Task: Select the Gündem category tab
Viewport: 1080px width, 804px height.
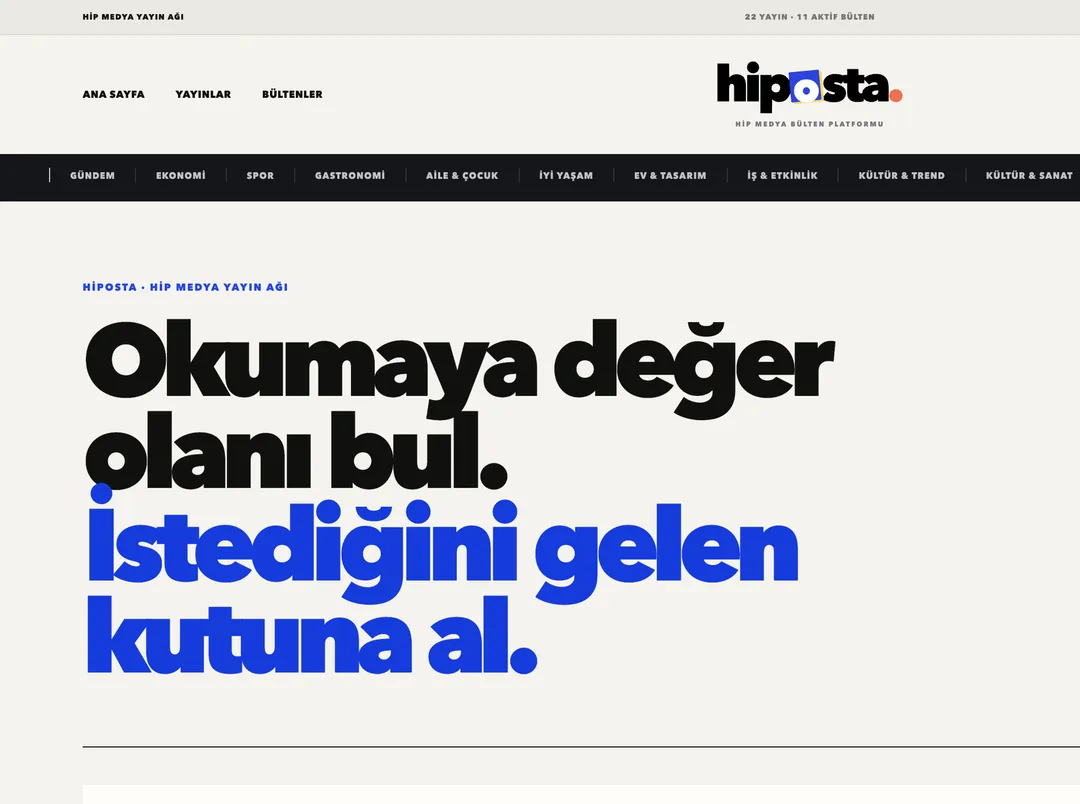Action: [x=92, y=176]
